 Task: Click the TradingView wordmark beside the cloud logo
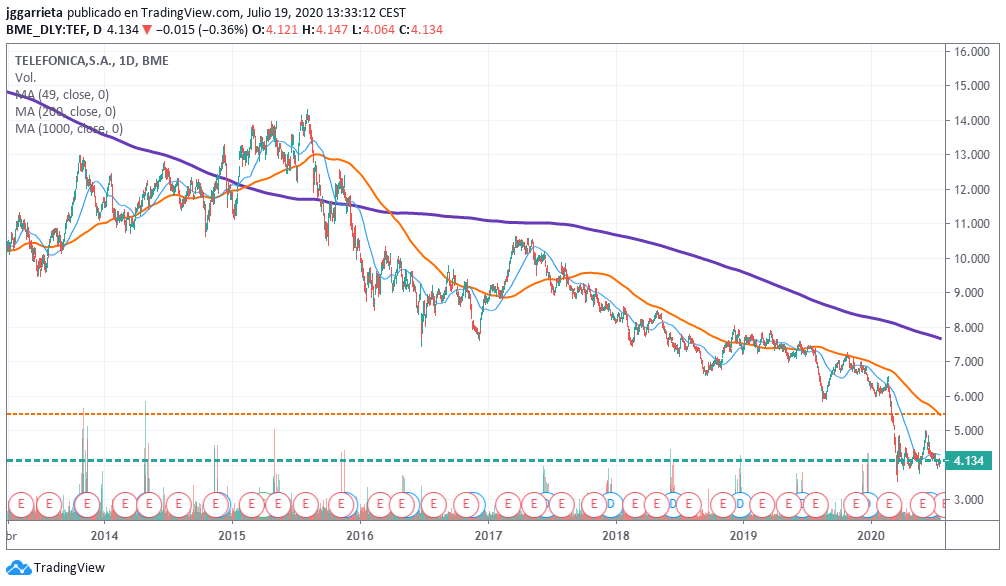tap(69, 568)
